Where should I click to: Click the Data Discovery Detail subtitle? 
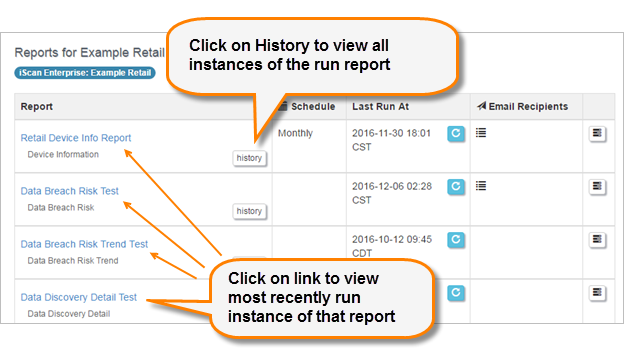click(68, 314)
